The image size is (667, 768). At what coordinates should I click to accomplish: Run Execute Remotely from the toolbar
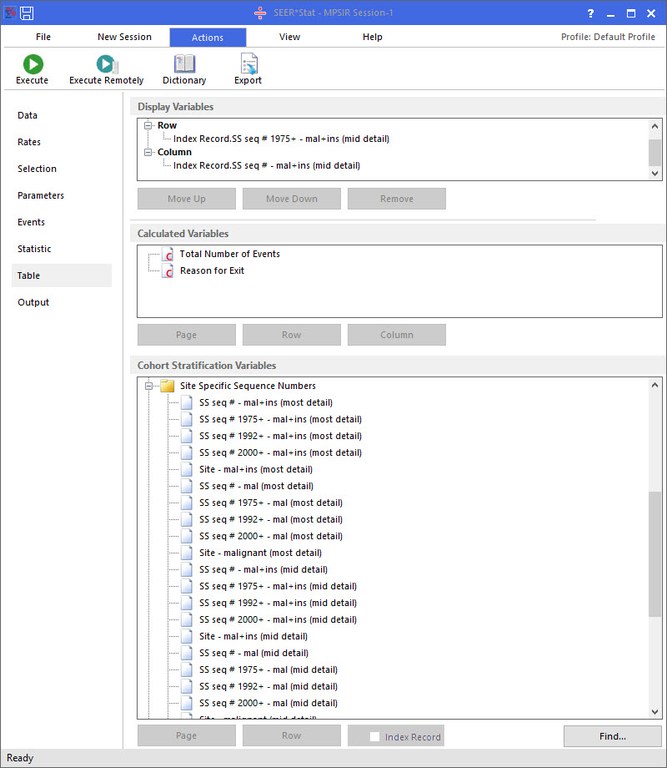click(106, 65)
